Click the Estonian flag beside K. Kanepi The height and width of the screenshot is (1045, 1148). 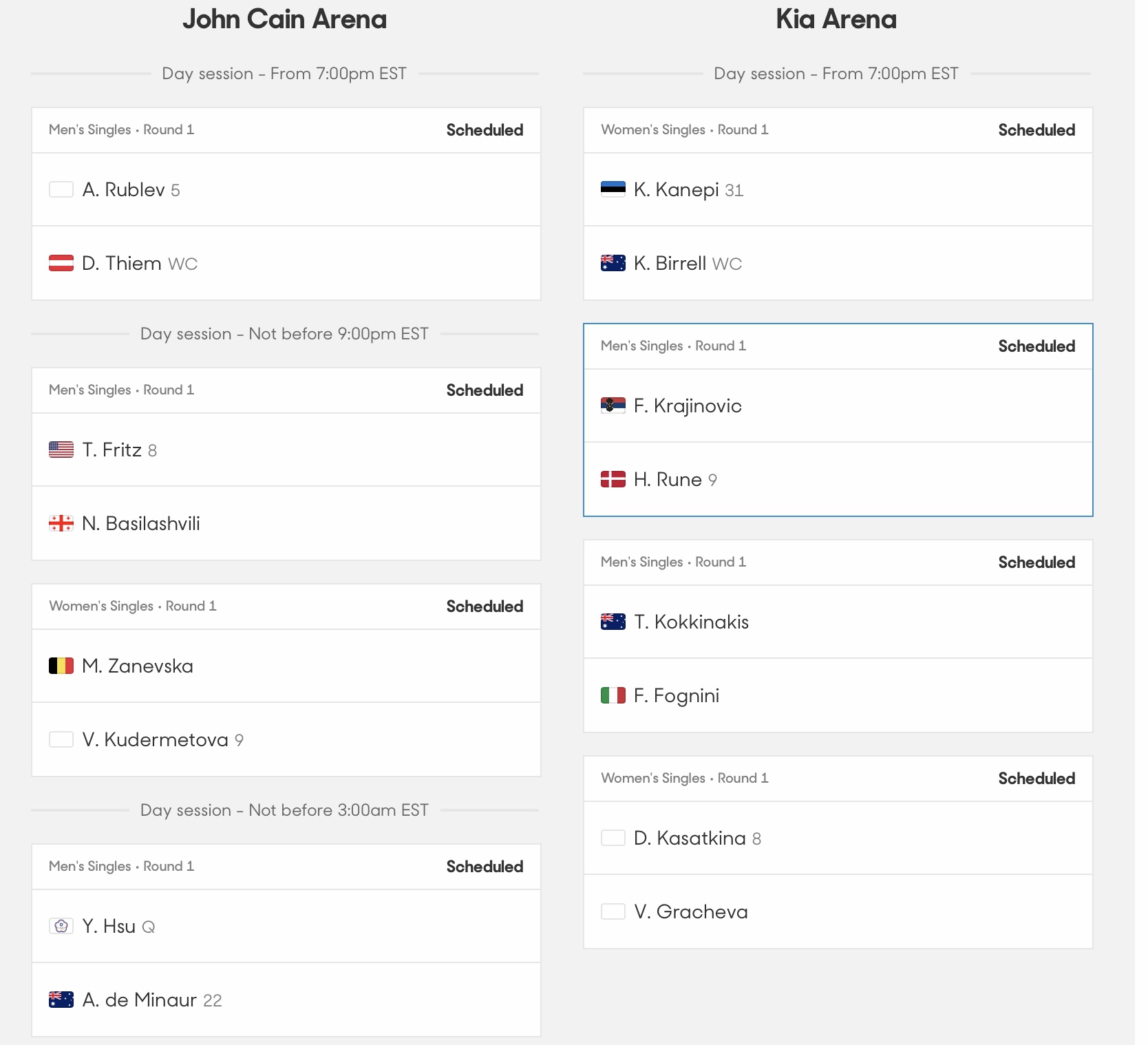(613, 189)
